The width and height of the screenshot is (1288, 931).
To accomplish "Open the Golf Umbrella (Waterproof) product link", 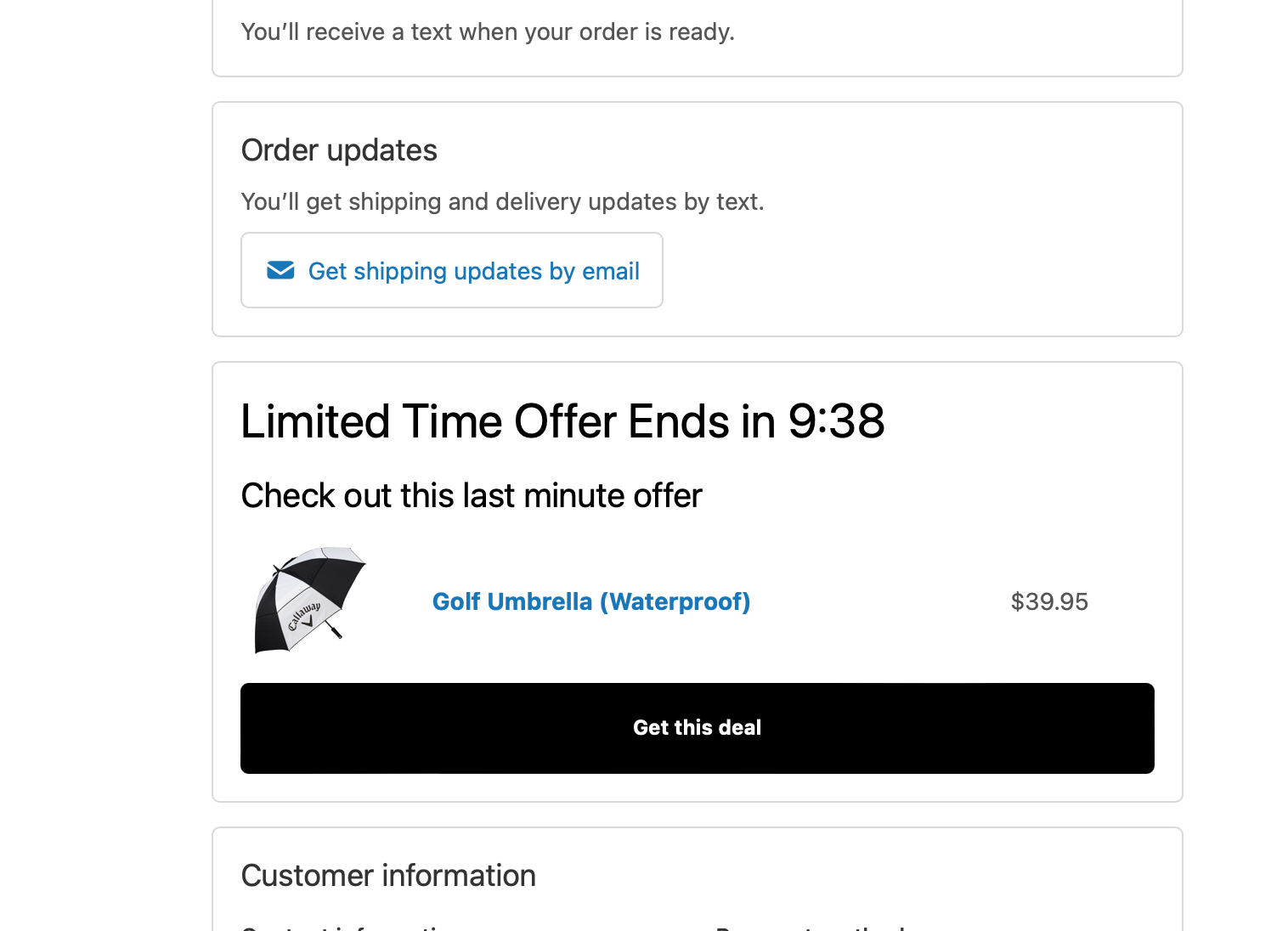I will [x=591, y=601].
